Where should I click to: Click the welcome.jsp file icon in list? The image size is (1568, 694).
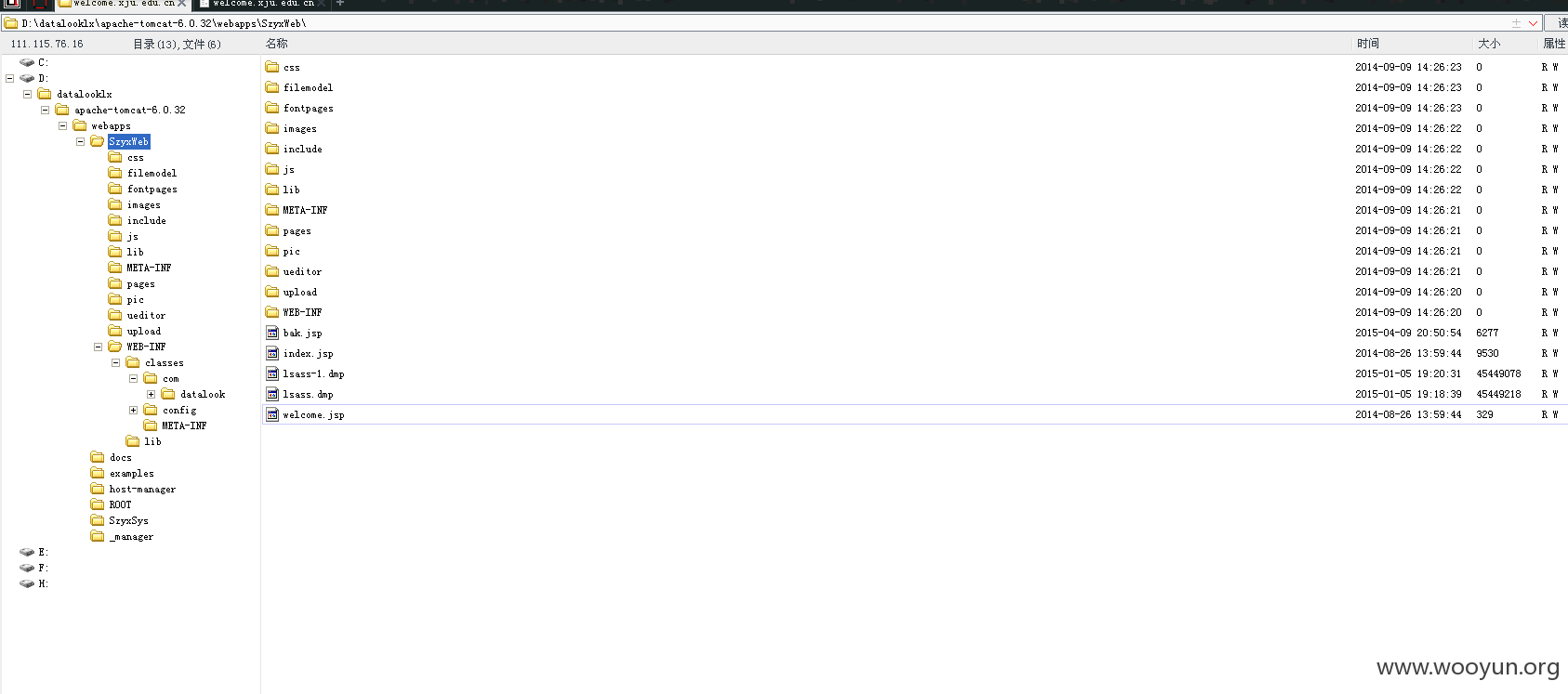(272, 414)
